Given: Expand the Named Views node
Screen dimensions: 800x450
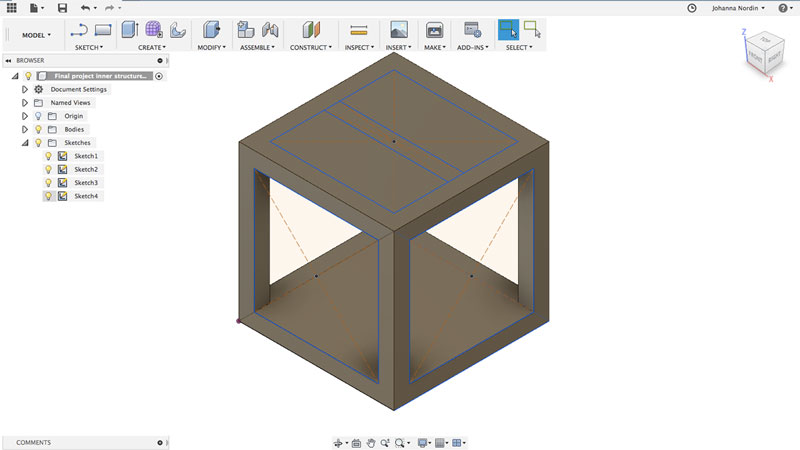Looking at the screenshot, I should 24,103.
